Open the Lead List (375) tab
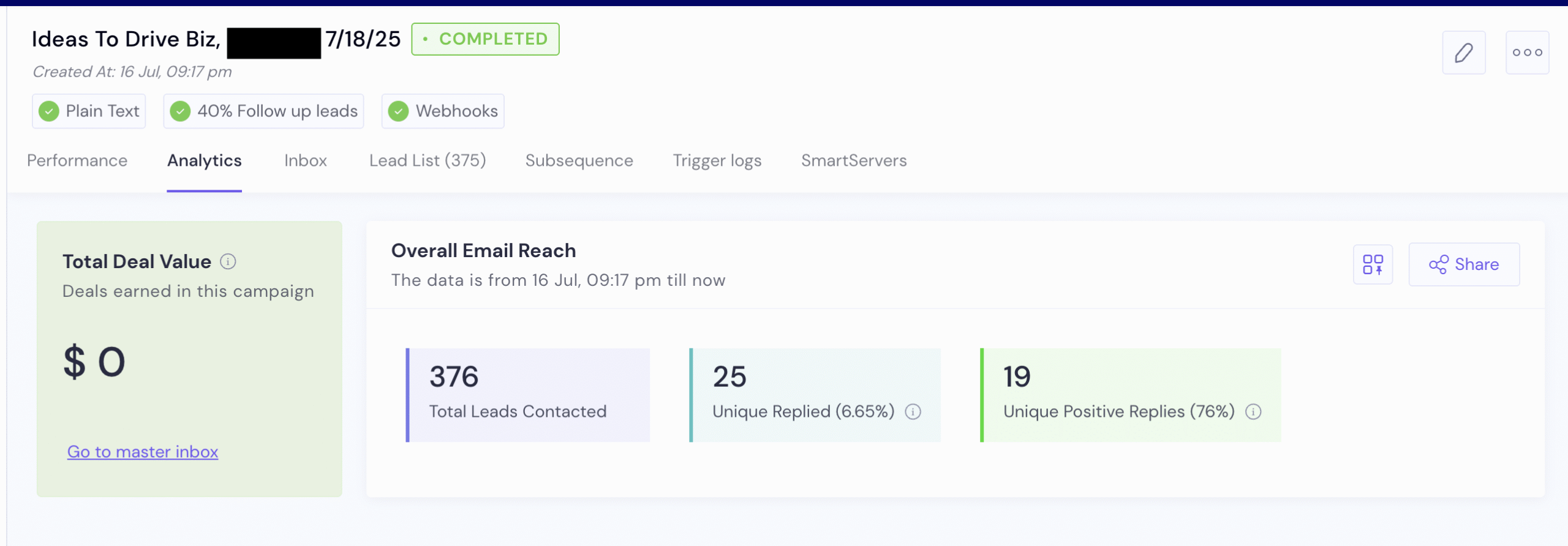 point(428,160)
